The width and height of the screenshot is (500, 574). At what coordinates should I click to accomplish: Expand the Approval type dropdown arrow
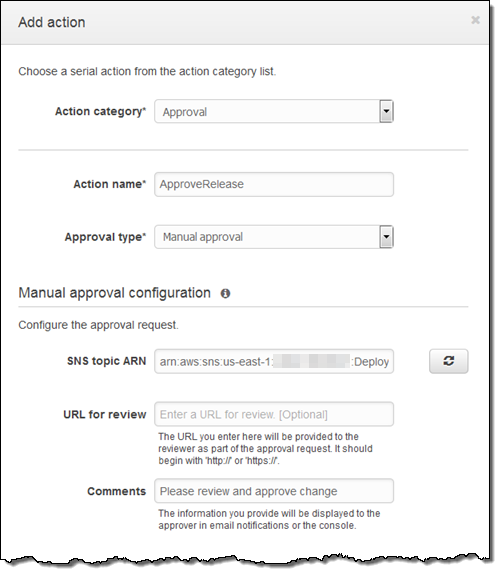386,237
